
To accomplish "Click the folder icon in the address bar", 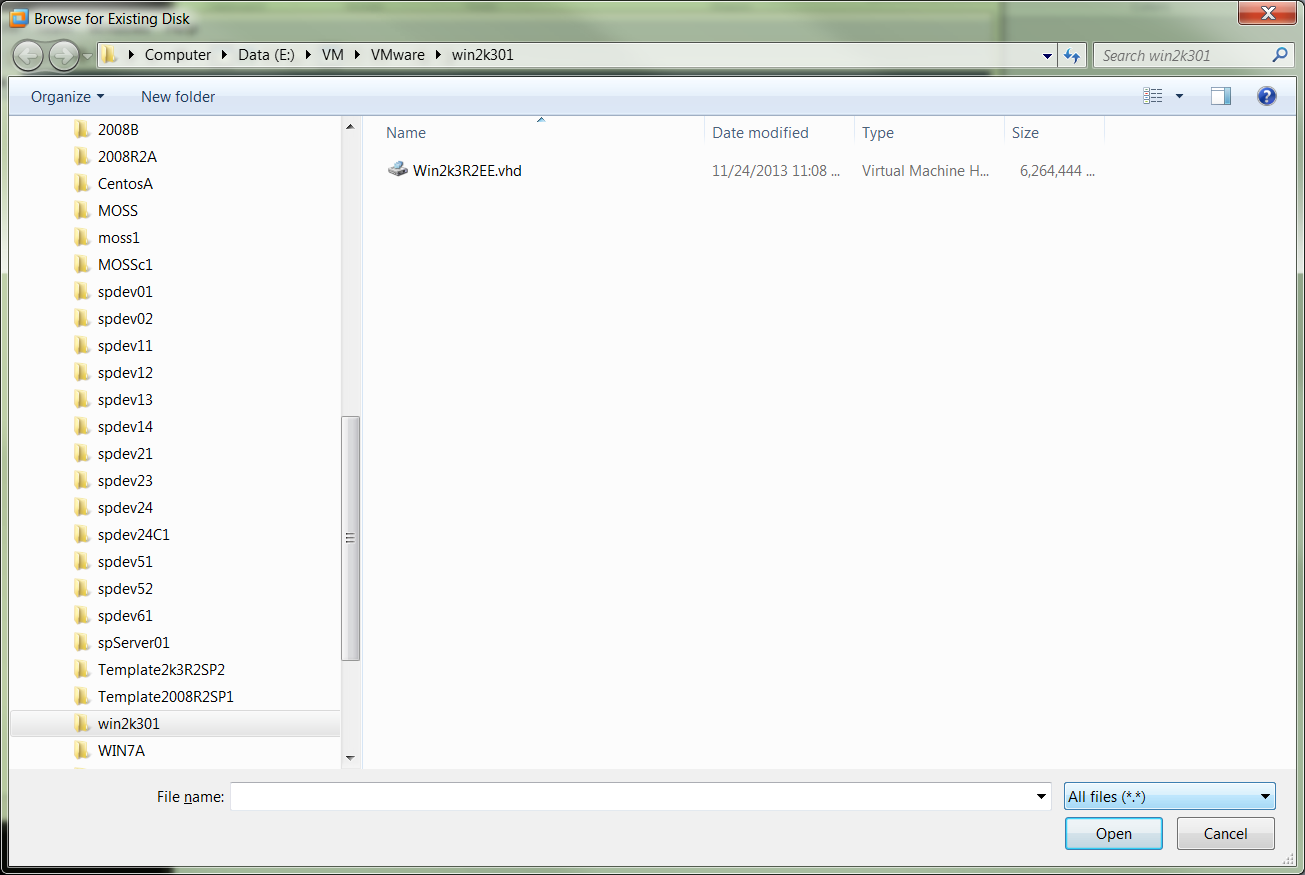I will pyautogui.click(x=111, y=55).
